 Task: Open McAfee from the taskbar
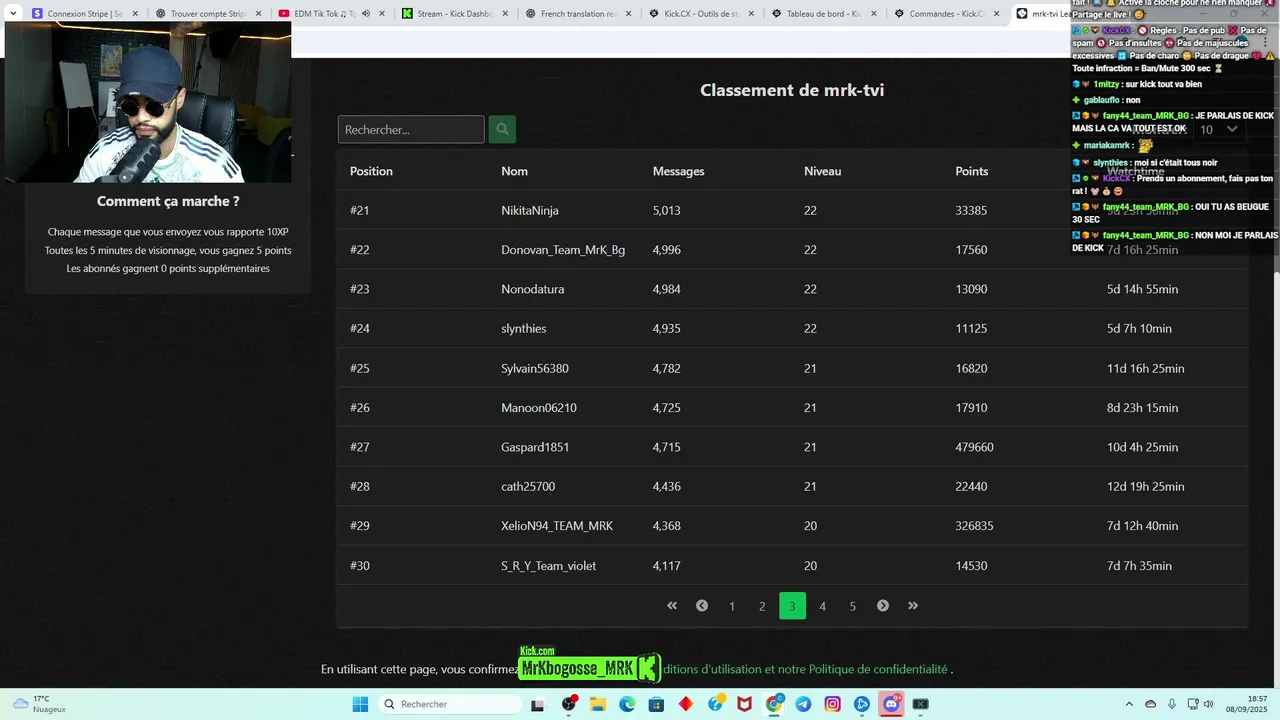(x=744, y=704)
